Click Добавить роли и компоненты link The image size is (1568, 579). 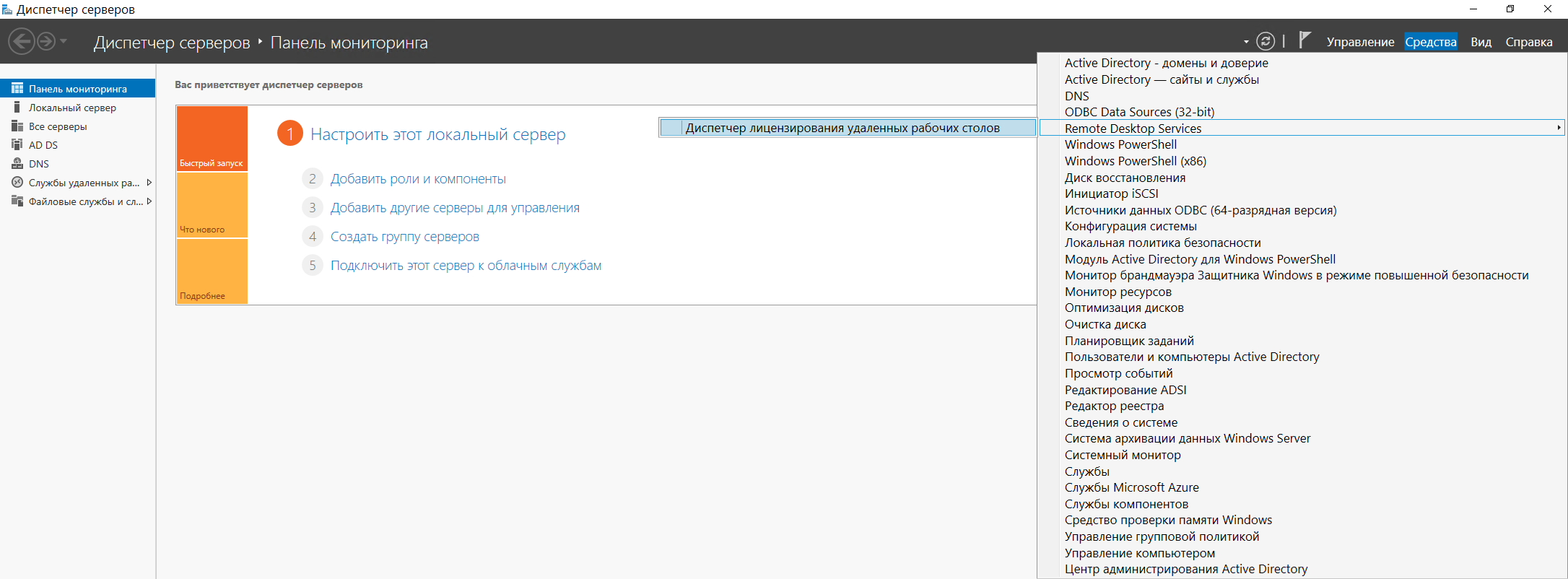point(418,179)
